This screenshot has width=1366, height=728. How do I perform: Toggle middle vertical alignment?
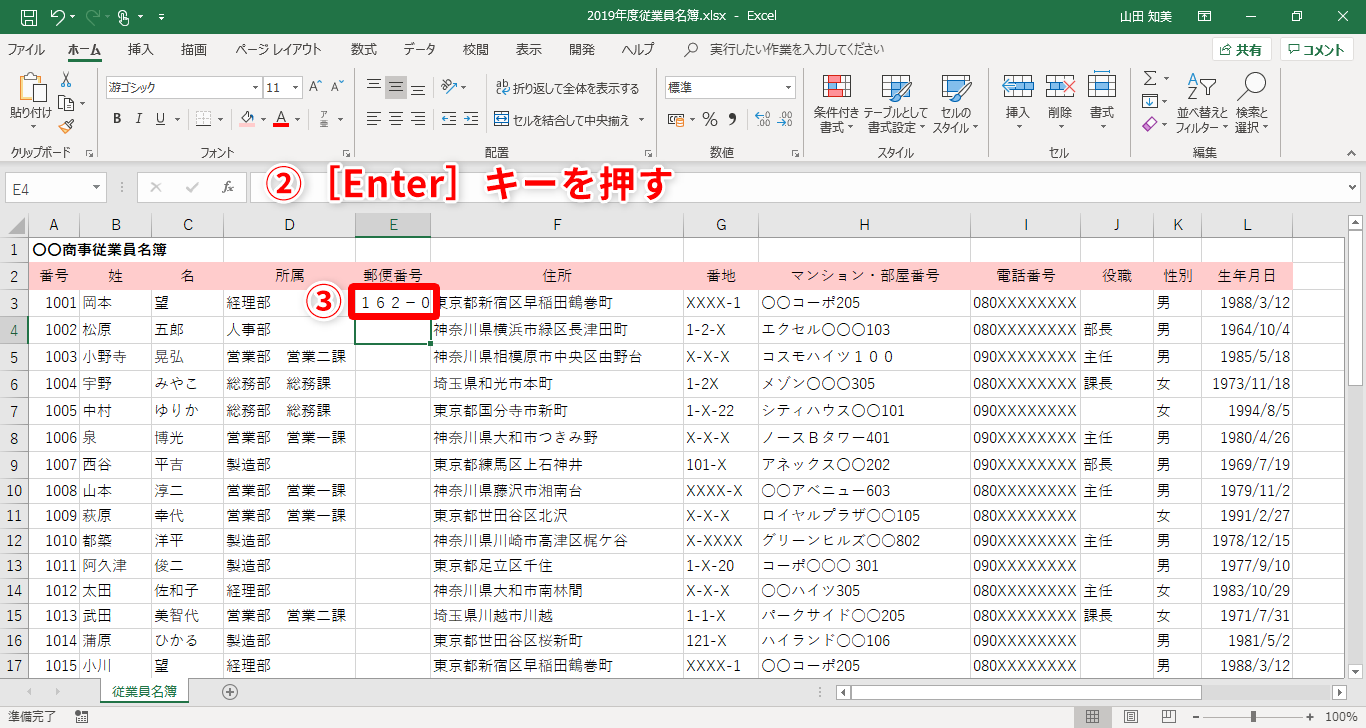click(396, 87)
